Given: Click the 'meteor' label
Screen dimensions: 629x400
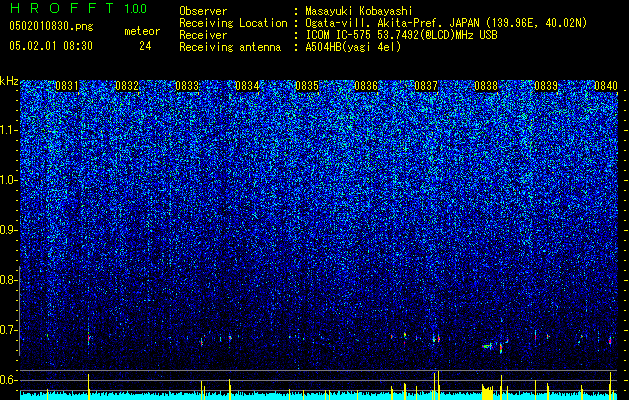Looking at the screenshot, I should tap(142, 31).
